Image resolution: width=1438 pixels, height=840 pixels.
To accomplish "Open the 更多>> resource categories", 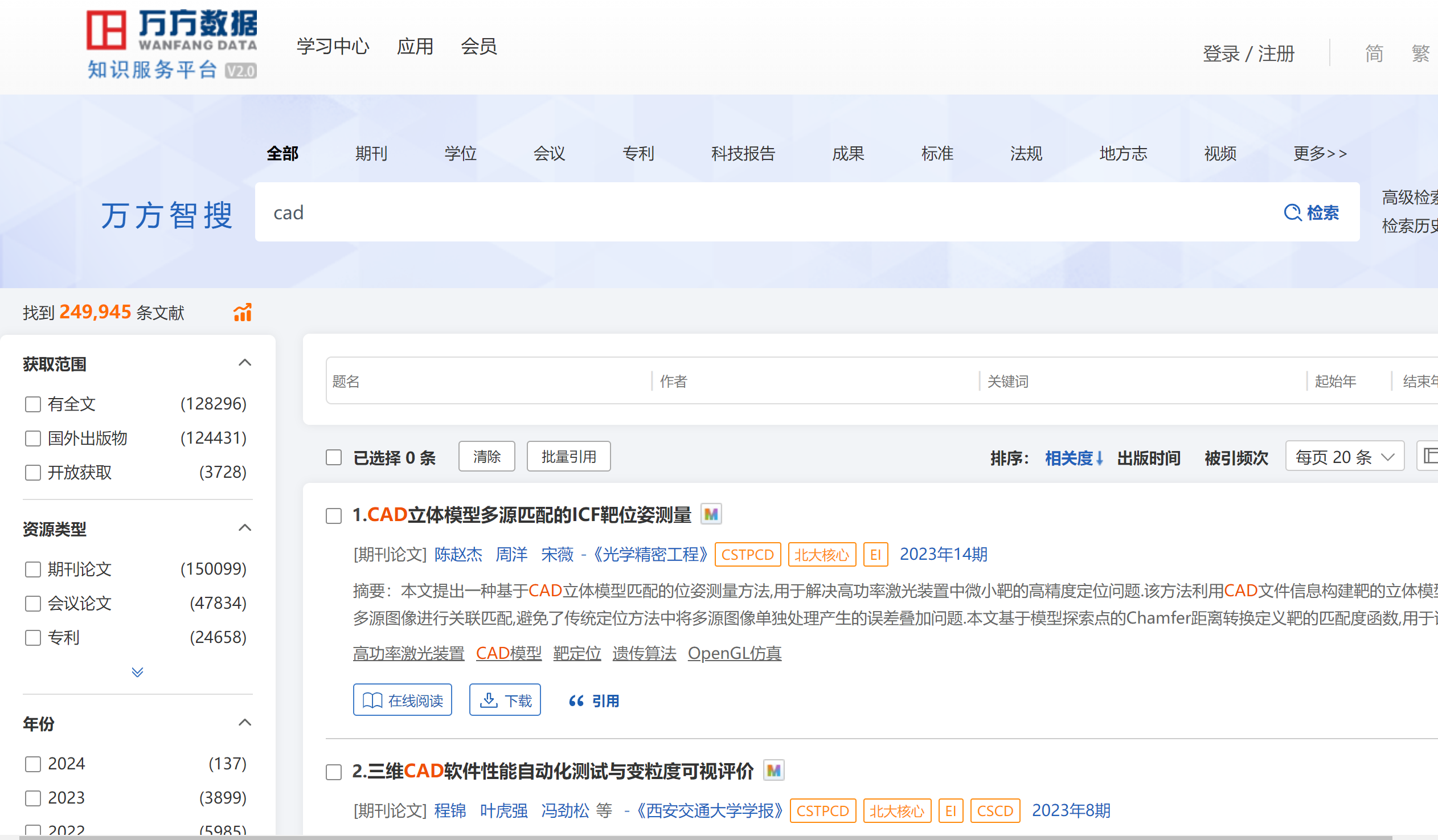I will click(x=1320, y=153).
